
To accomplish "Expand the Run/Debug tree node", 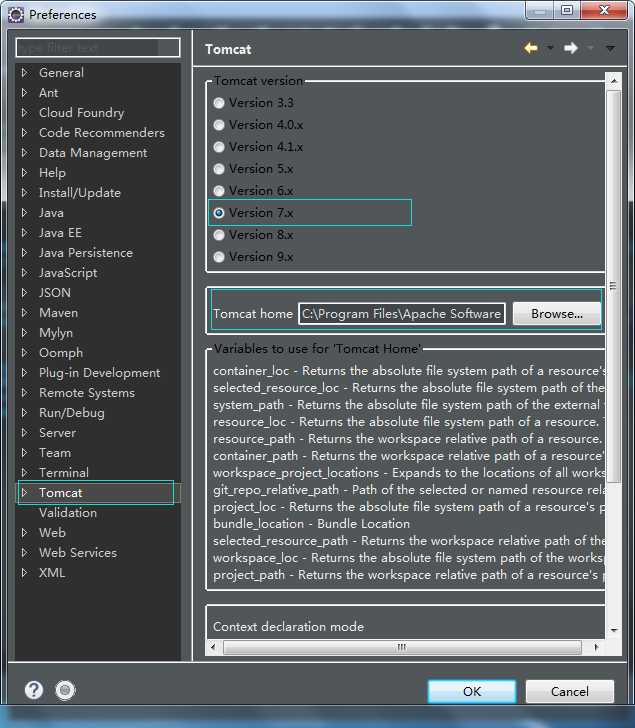I will (25, 412).
